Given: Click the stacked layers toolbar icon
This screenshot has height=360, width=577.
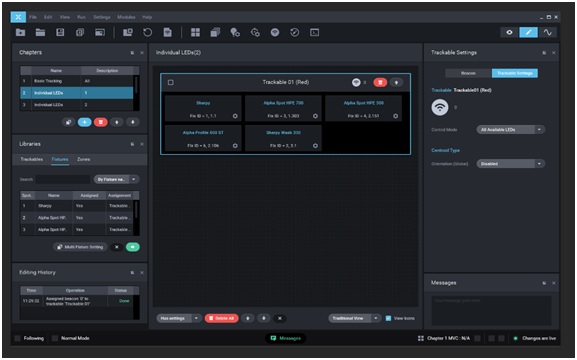Looking at the screenshot, I should tap(215, 32).
